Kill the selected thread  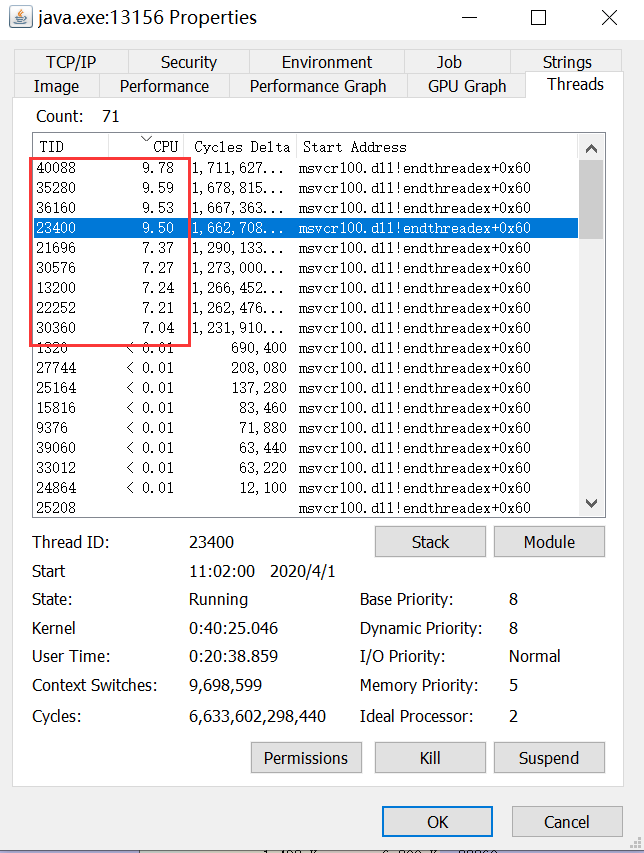(430, 757)
